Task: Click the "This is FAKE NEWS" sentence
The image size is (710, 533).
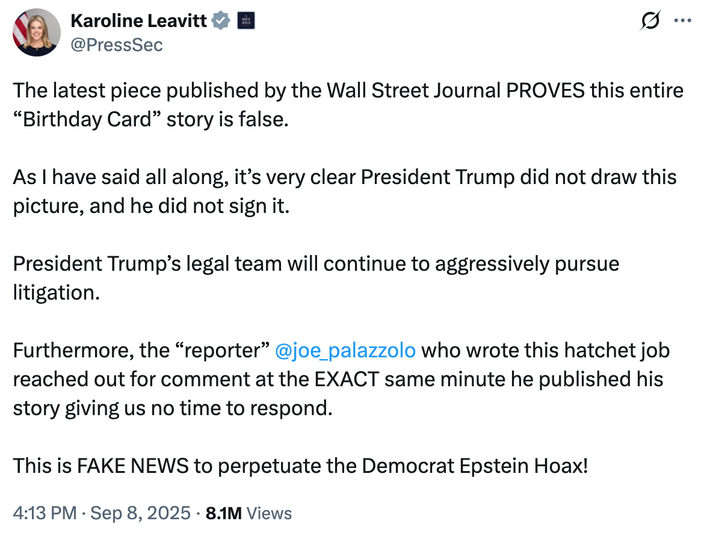Action: click(301, 466)
